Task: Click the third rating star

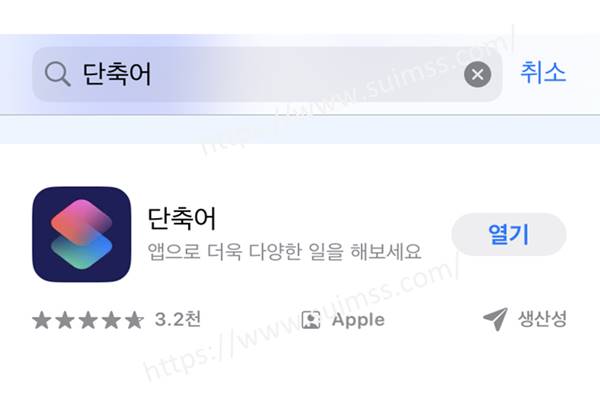Action: (x=88, y=320)
